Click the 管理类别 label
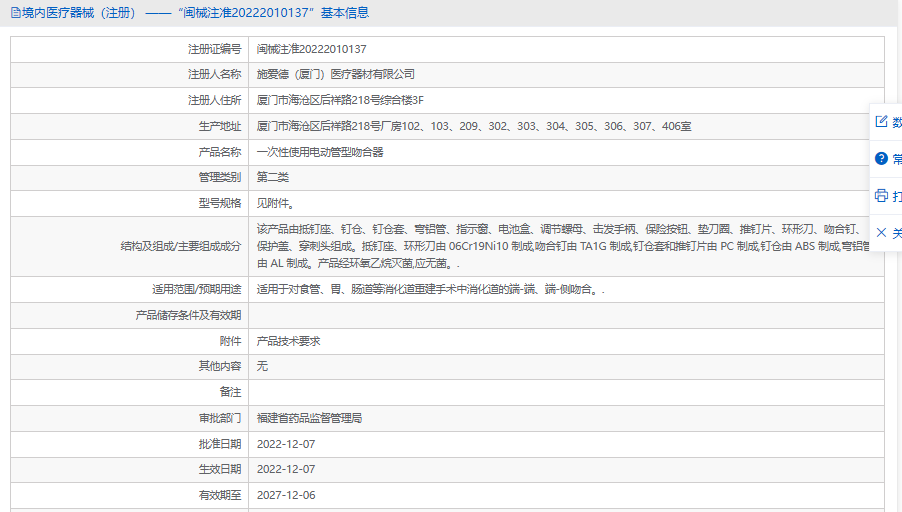This screenshot has width=902, height=512. (220, 177)
